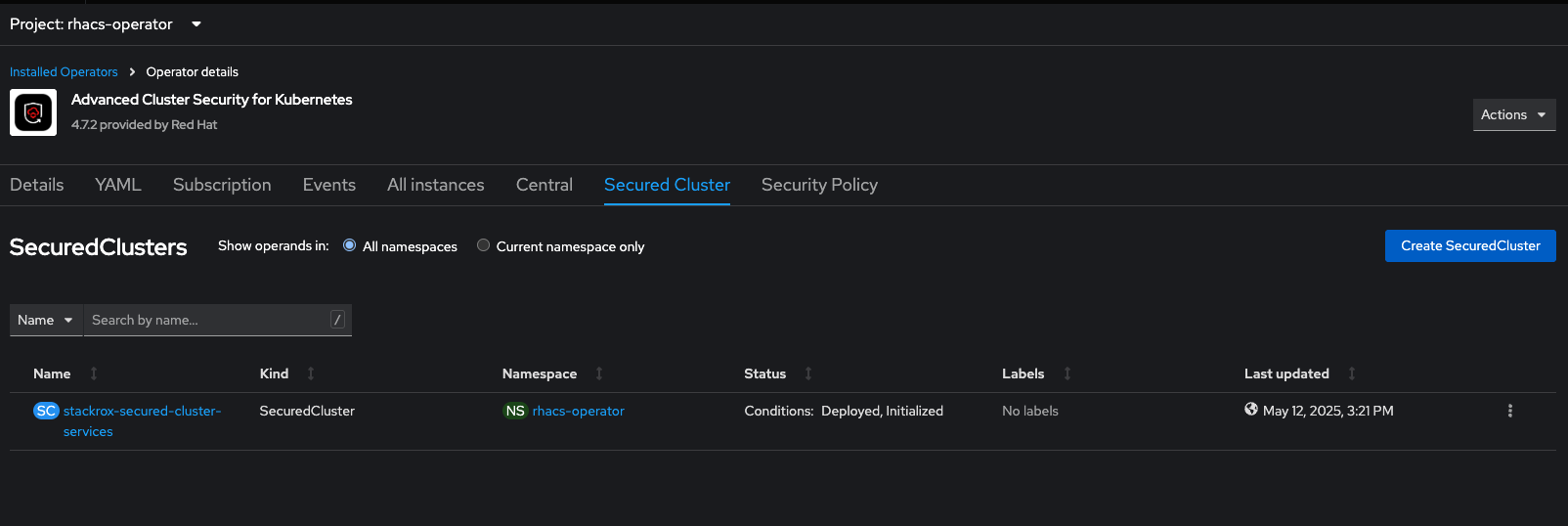This screenshot has height=526, width=1568.
Task: Open the Name filter type dropdown
Action: pos(46,320)
